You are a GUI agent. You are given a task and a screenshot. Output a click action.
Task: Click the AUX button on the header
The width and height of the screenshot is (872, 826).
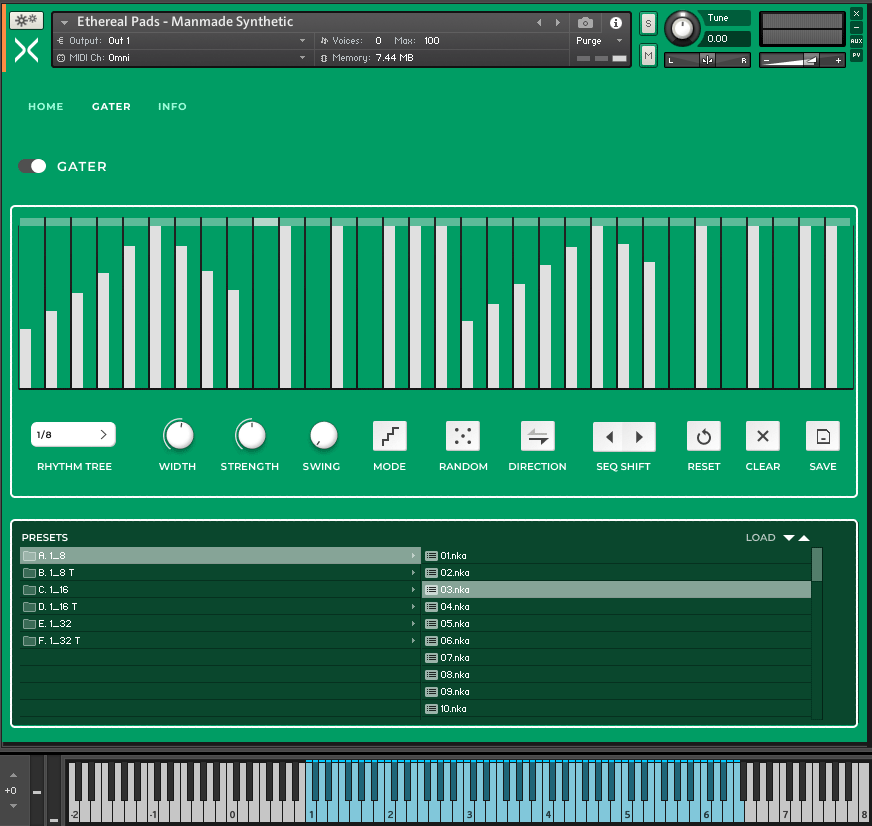(856, 41)
